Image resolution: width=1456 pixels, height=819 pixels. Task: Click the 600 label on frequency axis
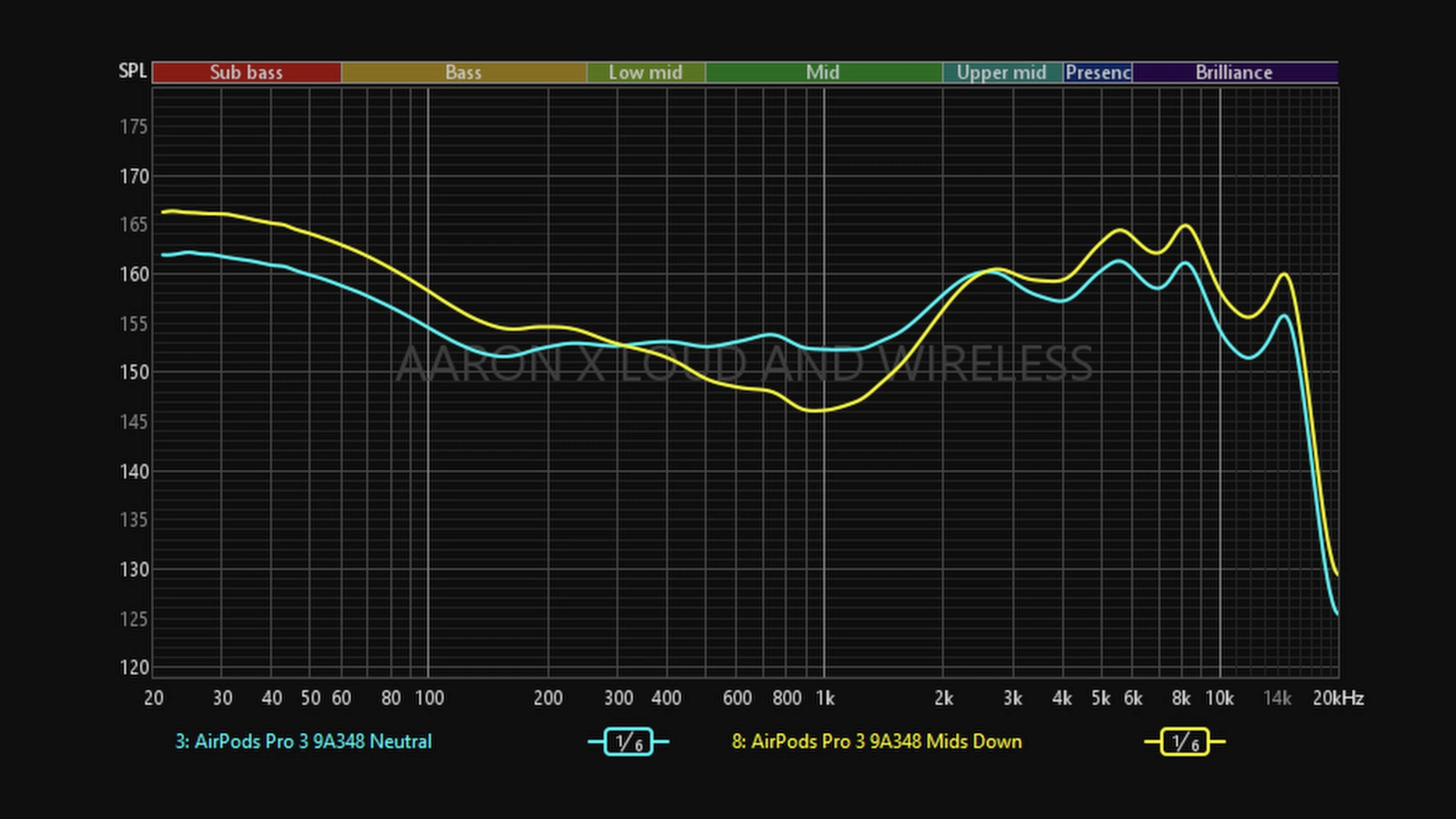pyautogui.click(x=737, y=698)
